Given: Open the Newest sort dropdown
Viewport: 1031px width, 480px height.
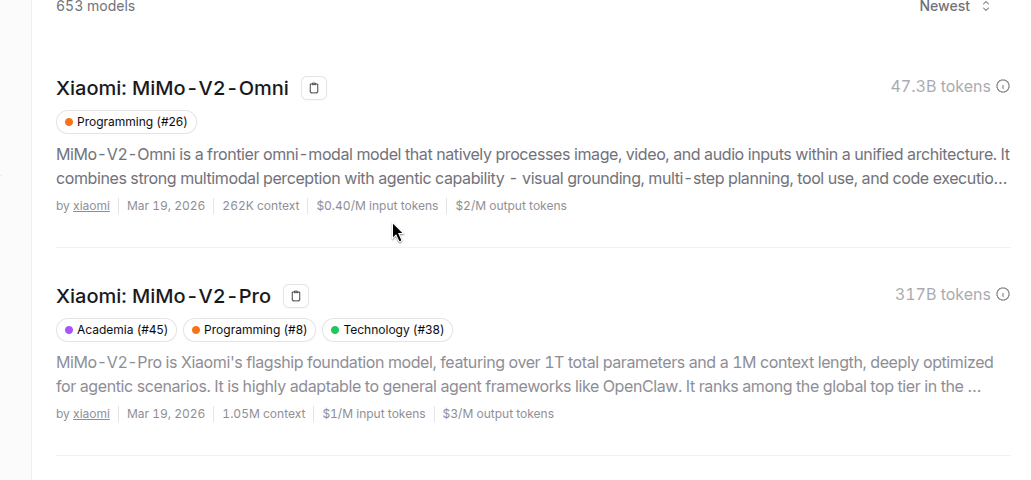Looking at the screenshot, I should 955,7.
